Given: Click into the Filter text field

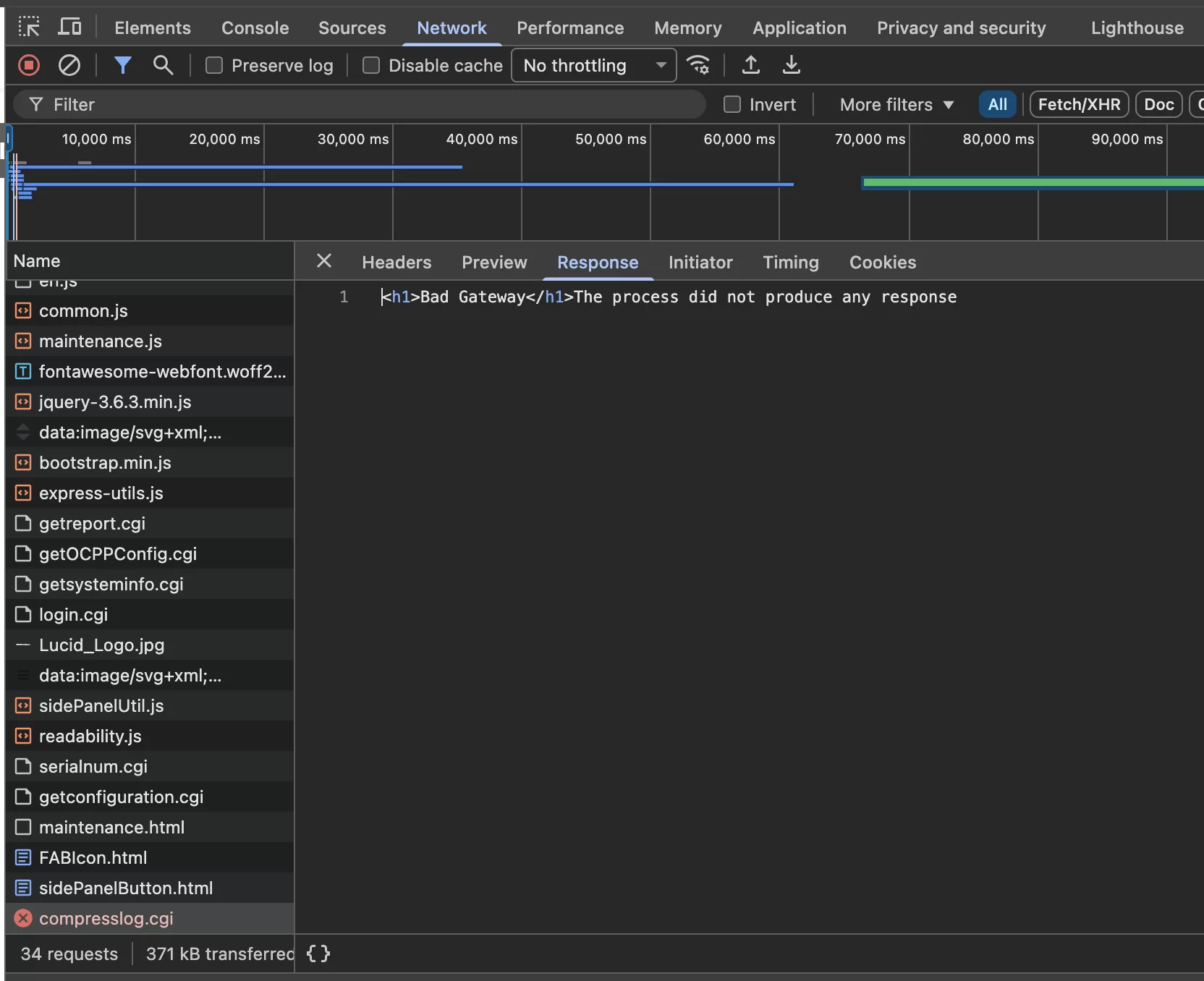Looking at the screenshot, I should [359, 105].
